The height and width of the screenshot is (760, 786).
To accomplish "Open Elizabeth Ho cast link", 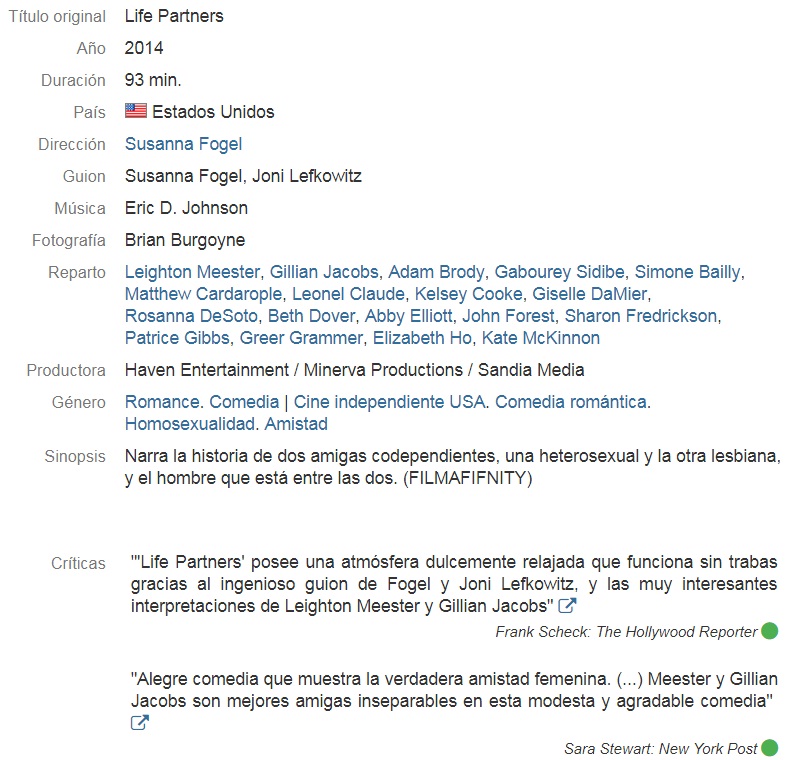I will (422, 338).
